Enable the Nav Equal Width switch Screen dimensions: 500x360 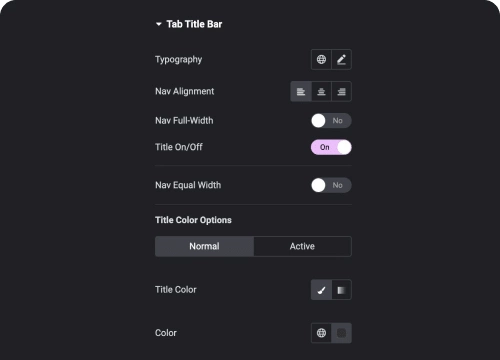pos(331,185)
